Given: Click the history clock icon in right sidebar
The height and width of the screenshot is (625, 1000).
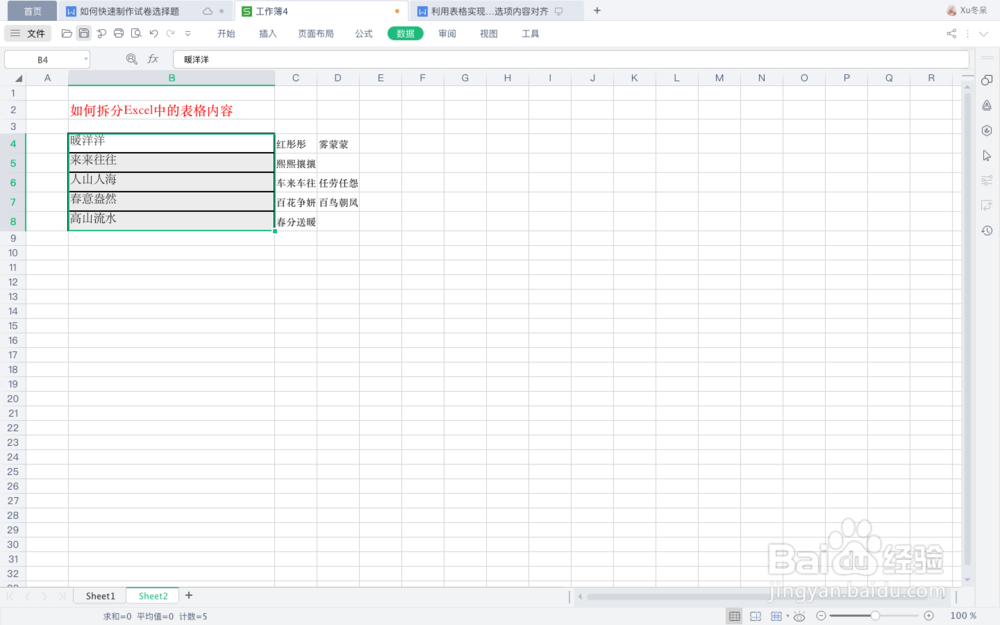Looking at the screenshot, I should click(x=986, y=231).
